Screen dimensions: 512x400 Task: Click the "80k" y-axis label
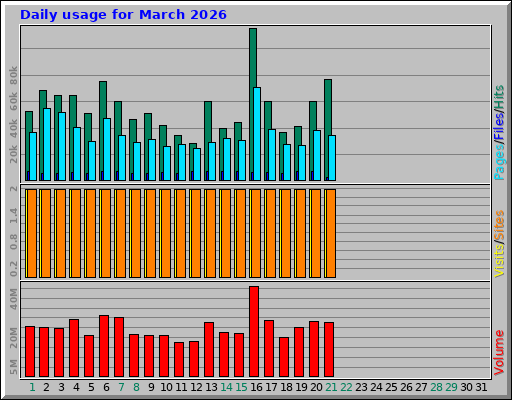click(x=13, y=75)
